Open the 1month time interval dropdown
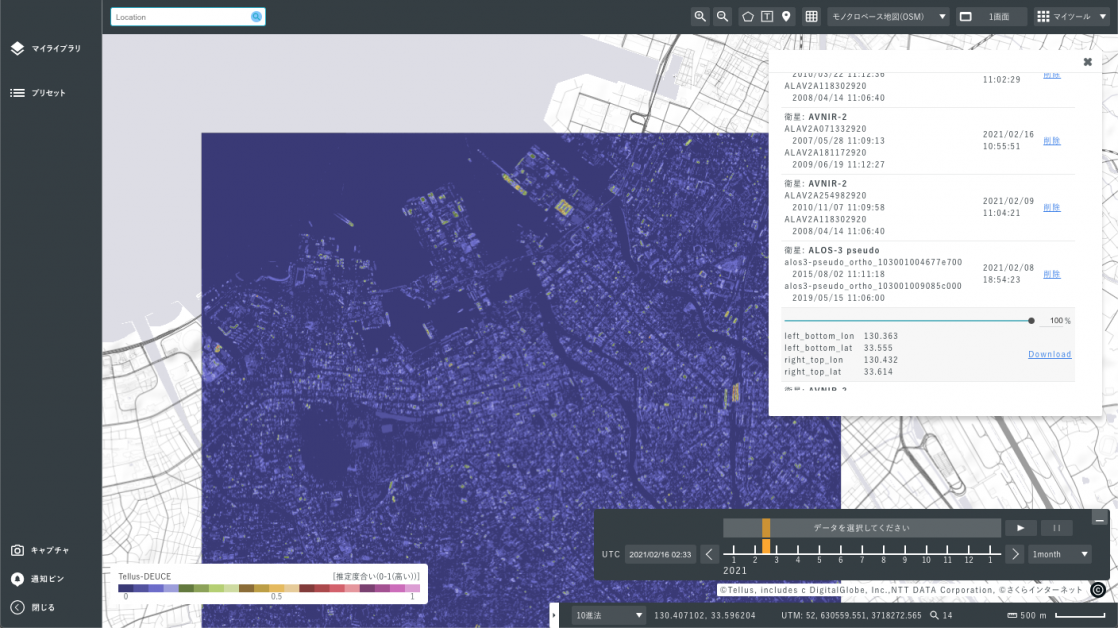 (1060, 554)
